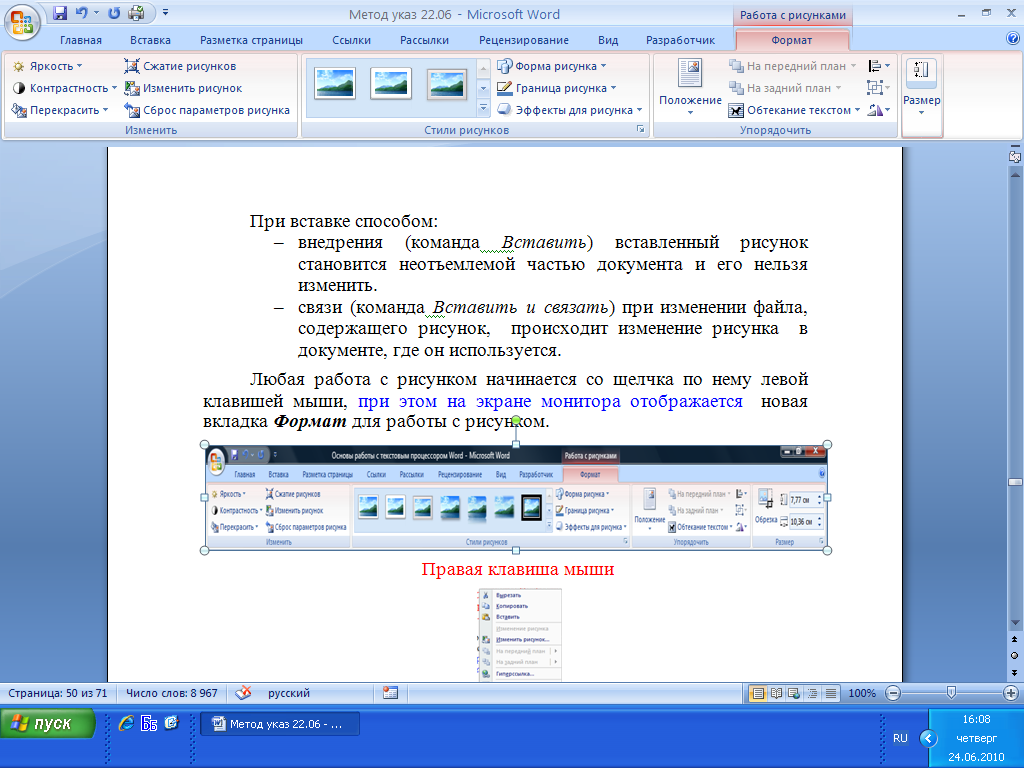The height and width of the screenshot is (768, 1024).
Task: Switch to Draft view
Action: click(831, 694)
